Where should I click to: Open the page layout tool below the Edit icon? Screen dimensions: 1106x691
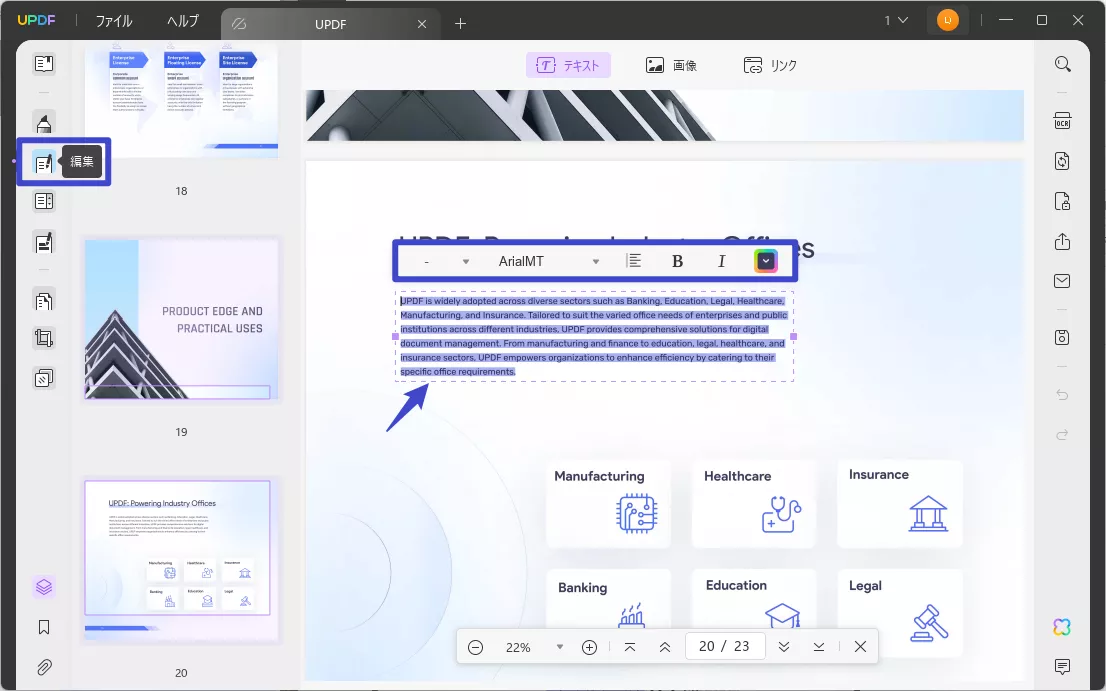pos(44,202)
